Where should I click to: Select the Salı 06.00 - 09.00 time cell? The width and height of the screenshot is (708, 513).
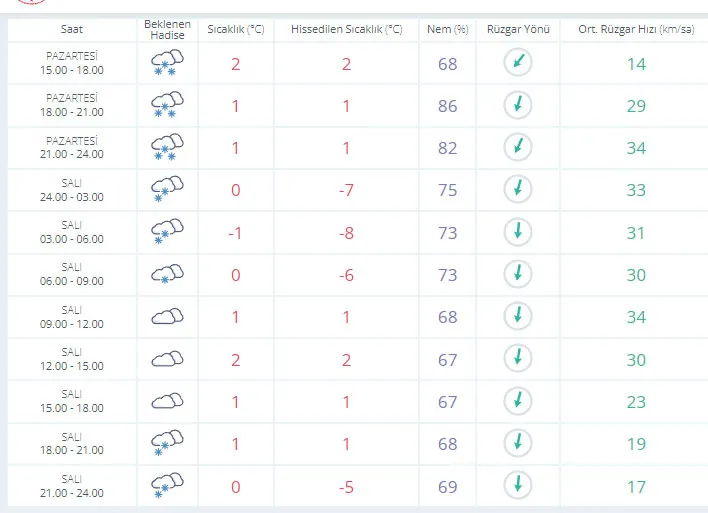[x=72, y=275]
